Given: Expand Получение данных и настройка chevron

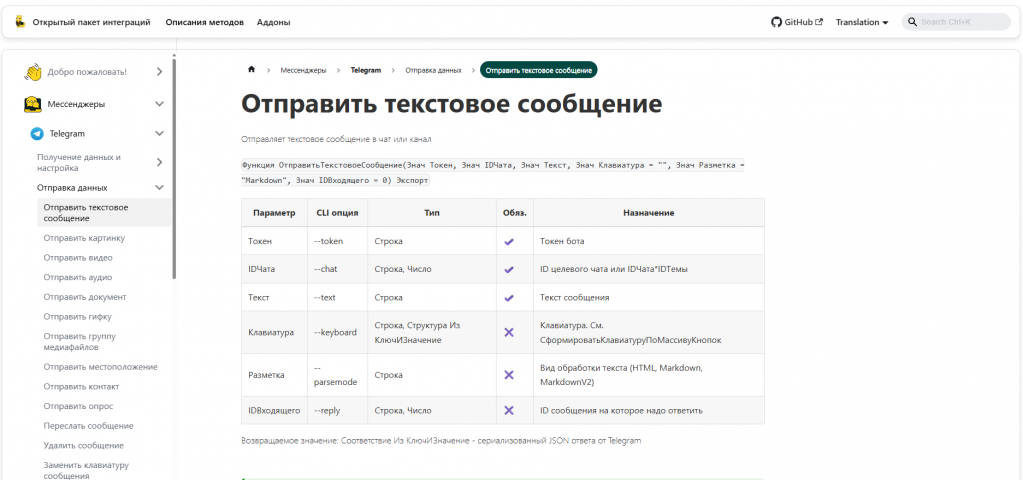Looking at the screenshot, I should click(159, 162).
